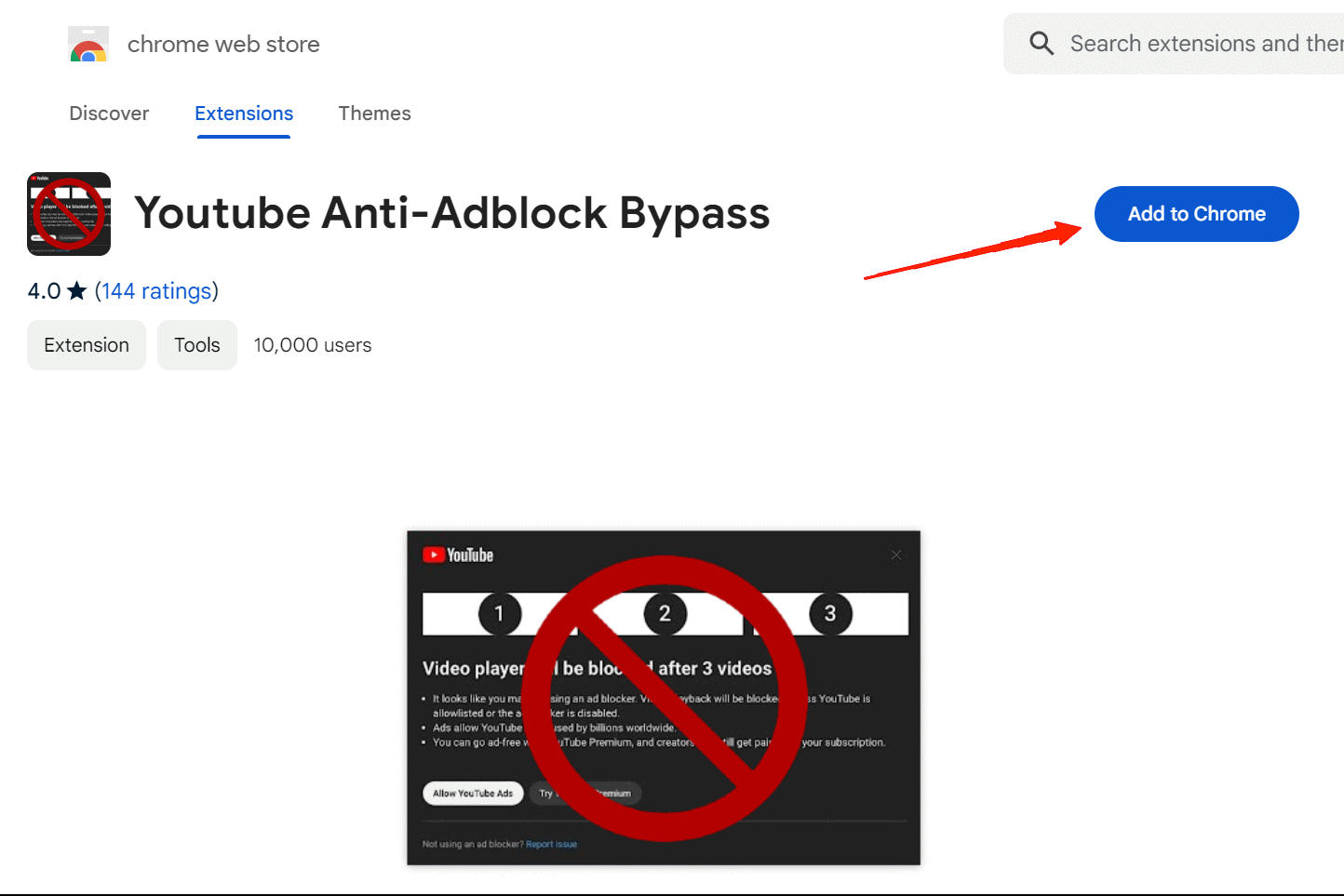
Task: Click the Add to Chrome button
Action: point(1197,214)
